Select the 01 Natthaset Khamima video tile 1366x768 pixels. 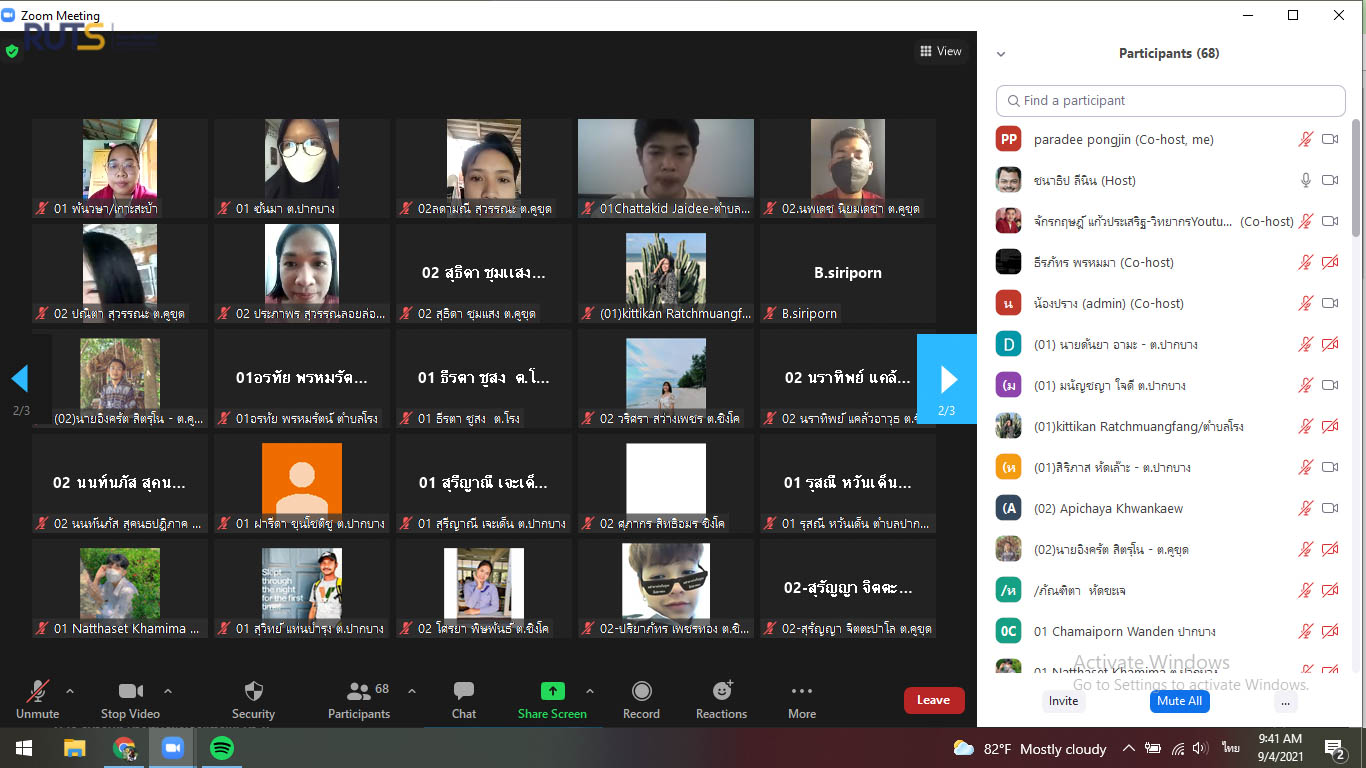[120, 588]
